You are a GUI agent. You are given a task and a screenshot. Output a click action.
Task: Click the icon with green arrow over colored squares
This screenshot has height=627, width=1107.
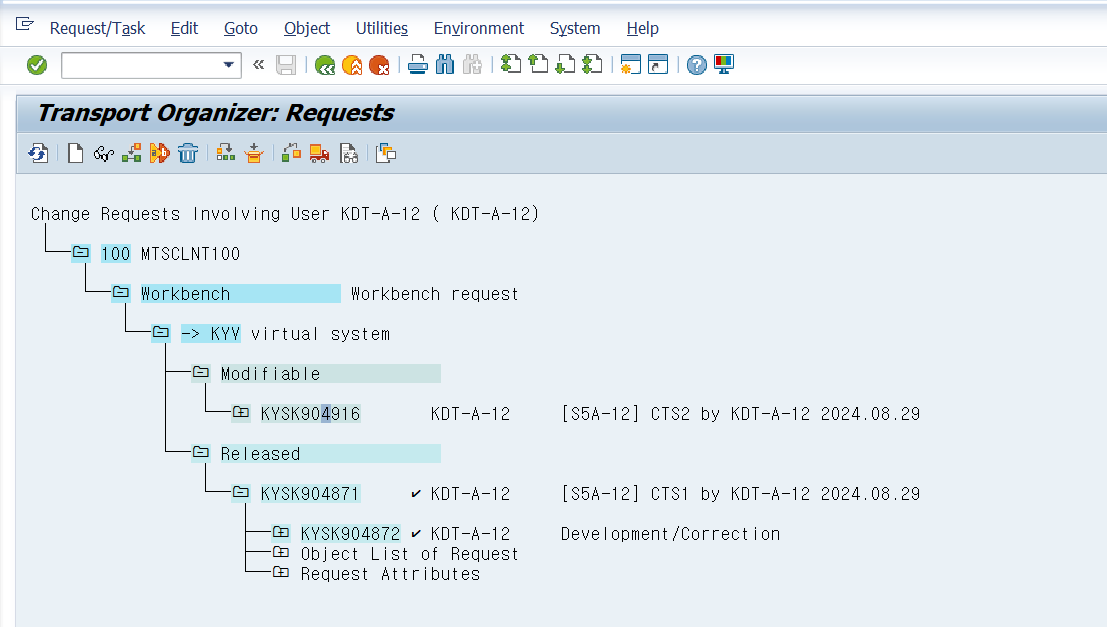(226, 153)
